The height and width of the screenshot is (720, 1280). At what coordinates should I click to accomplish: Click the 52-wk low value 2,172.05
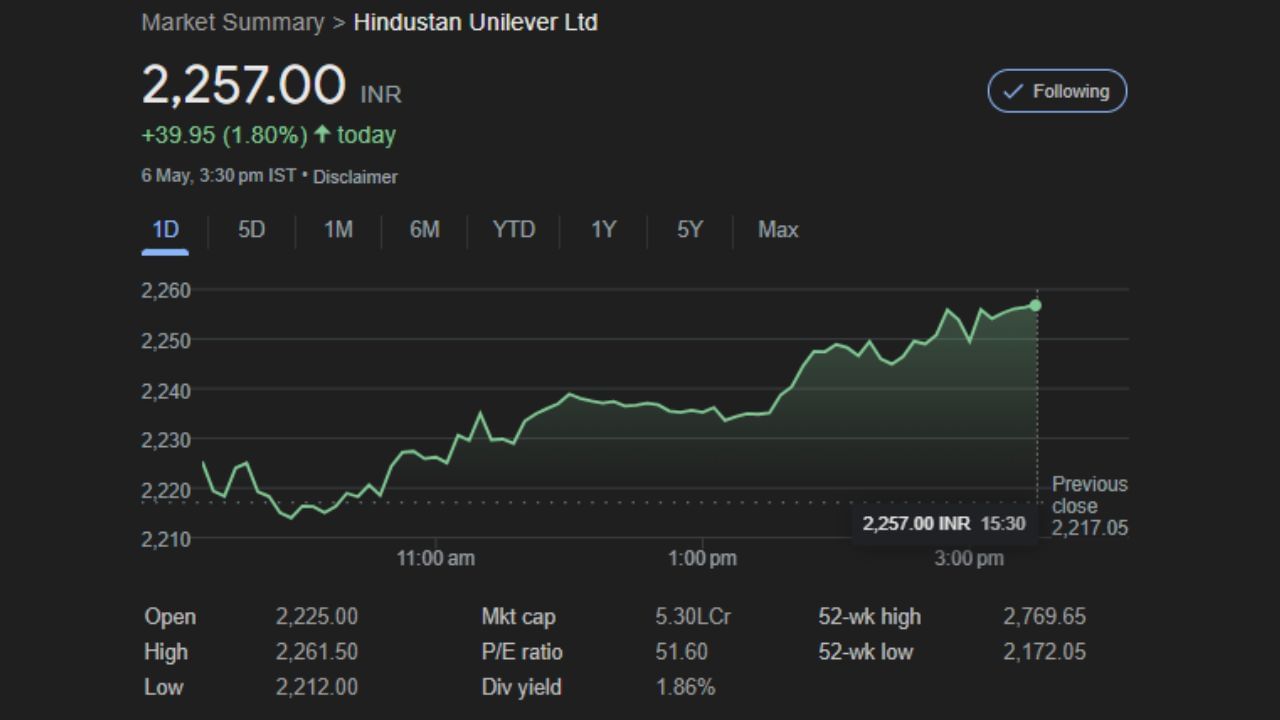[x=1044, y=652]
